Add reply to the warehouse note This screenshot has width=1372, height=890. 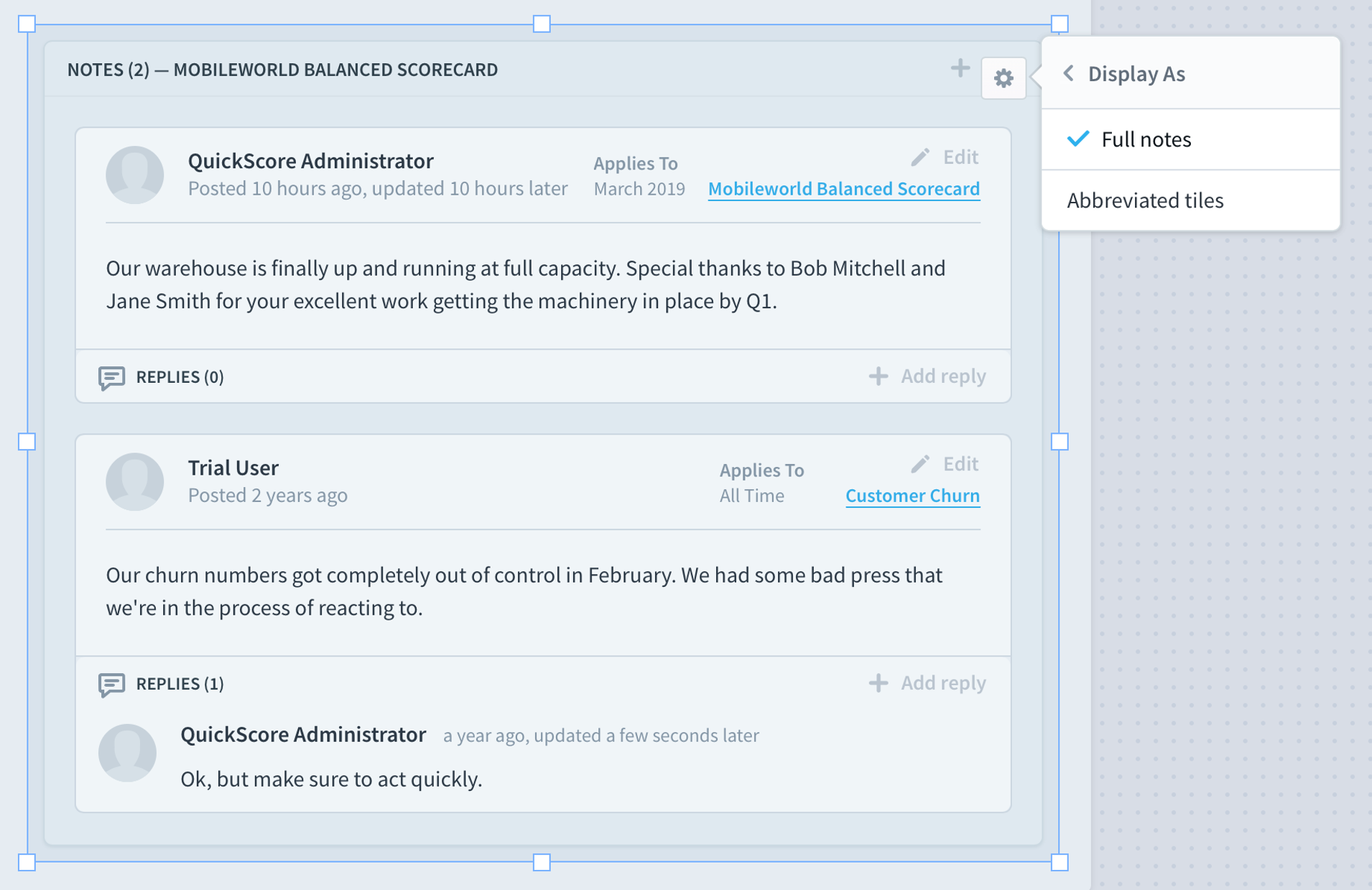tap(927, 376)
